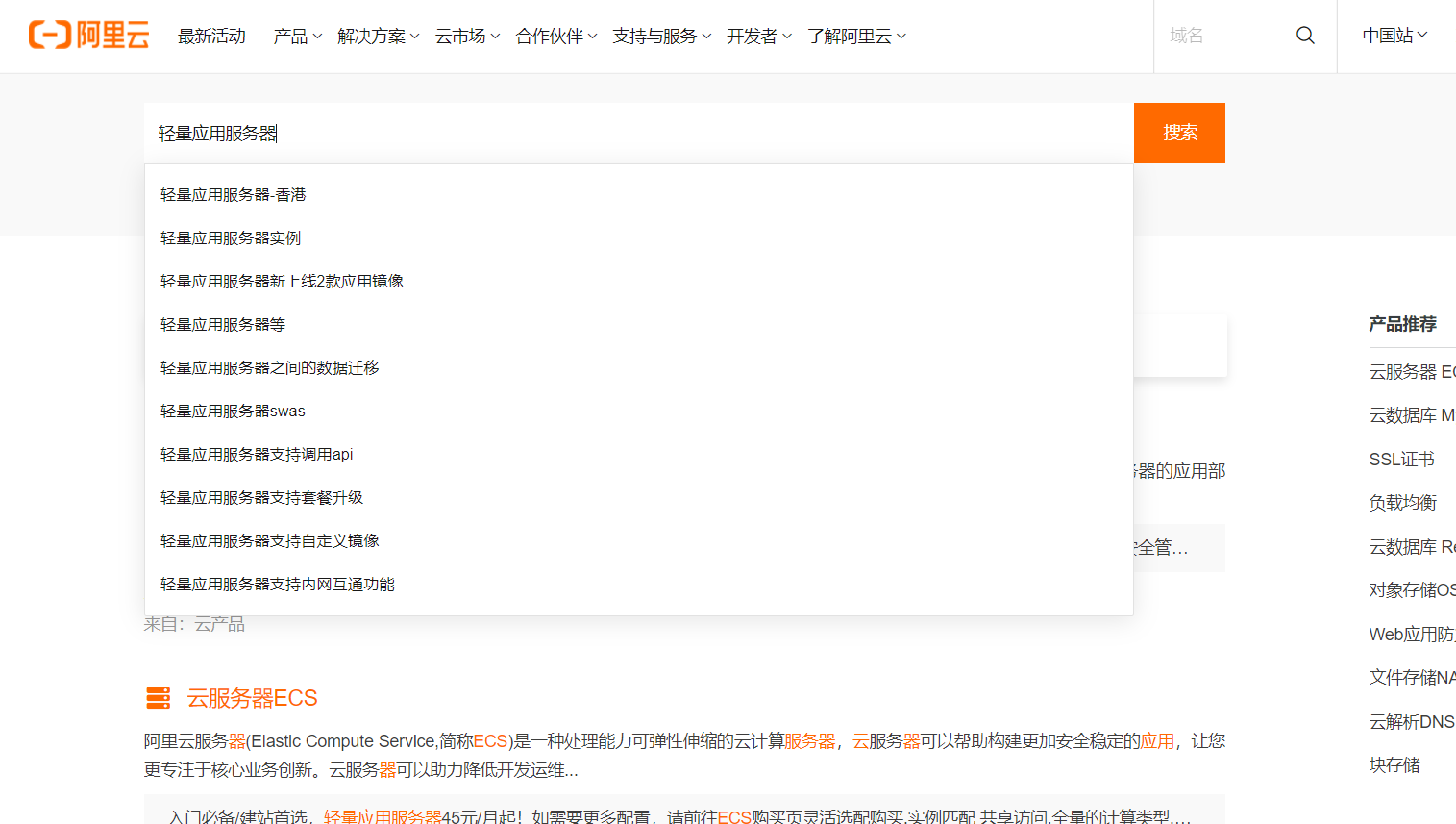Select suggestion 轻量应用服务器实例

pos(639,238)
